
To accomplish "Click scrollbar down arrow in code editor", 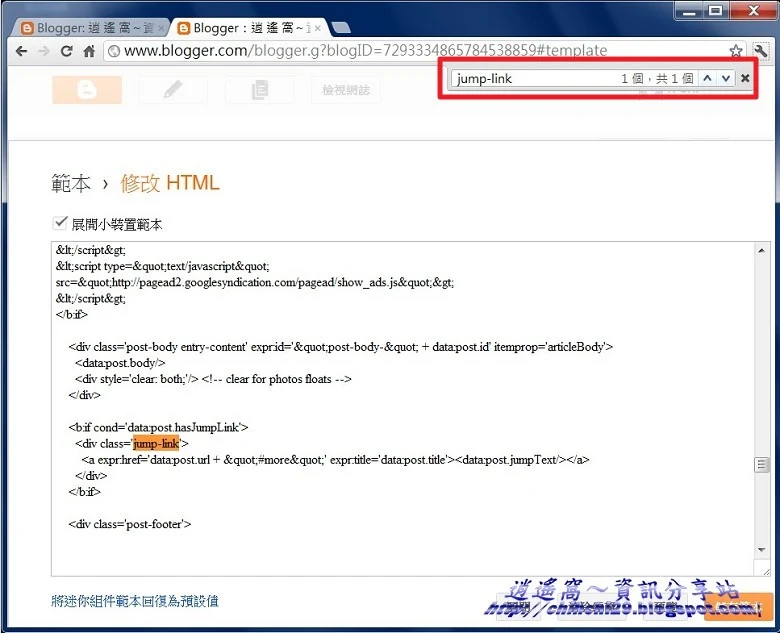I will pos(761,549).
